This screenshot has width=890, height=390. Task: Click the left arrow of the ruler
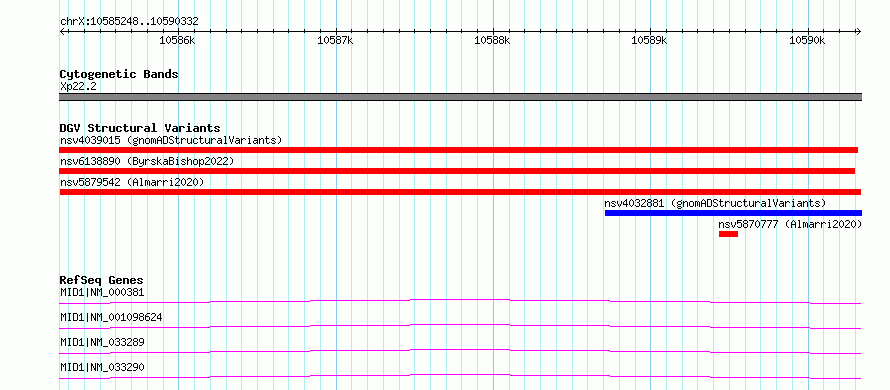(x=62, y=32)
